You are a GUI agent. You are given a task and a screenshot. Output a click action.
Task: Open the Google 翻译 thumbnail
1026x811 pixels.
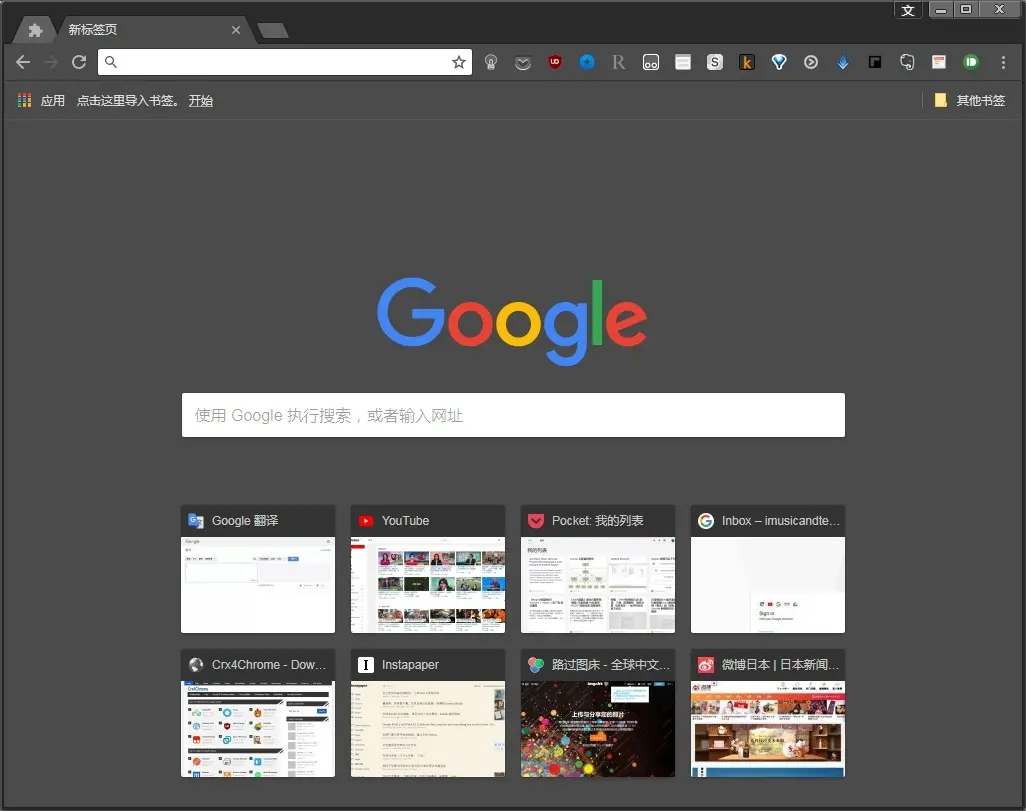coord(258,569)
